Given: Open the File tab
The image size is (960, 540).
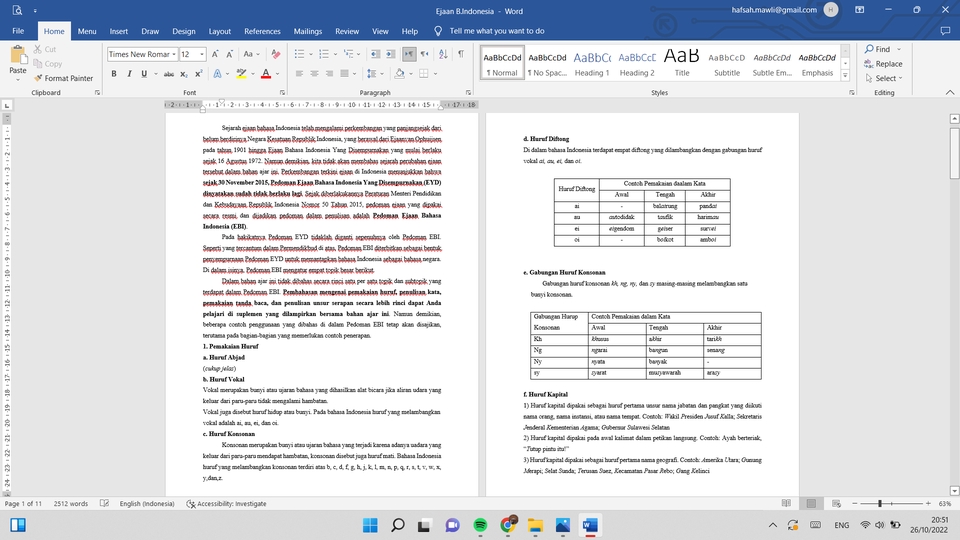Looking at the screenshot, I should 18,31.
